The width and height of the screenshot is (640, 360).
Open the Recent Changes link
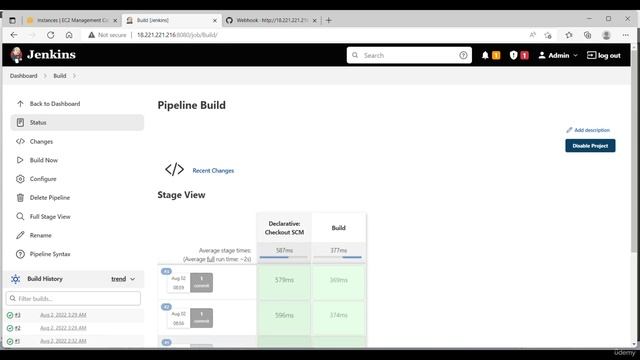[213, 171]
